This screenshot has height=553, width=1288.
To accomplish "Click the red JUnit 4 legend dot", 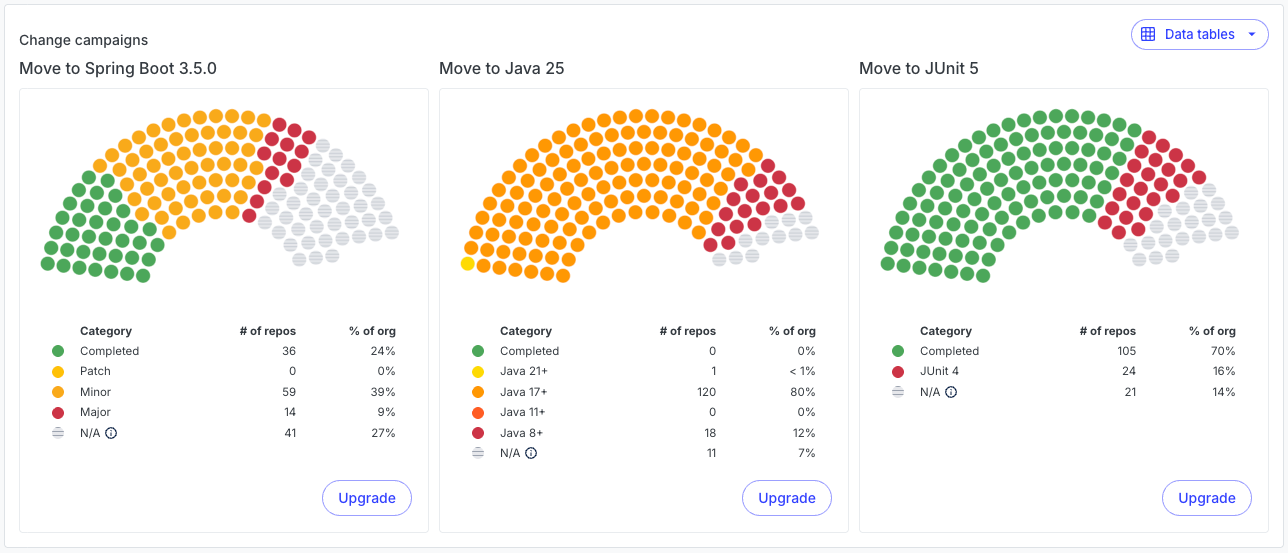I will [x=898, y=371].
